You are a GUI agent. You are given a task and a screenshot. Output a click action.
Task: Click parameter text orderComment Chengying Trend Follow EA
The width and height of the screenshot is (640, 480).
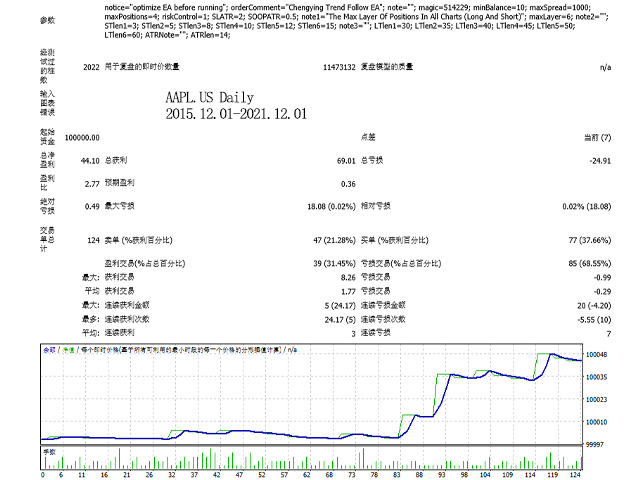coord(308,7)
